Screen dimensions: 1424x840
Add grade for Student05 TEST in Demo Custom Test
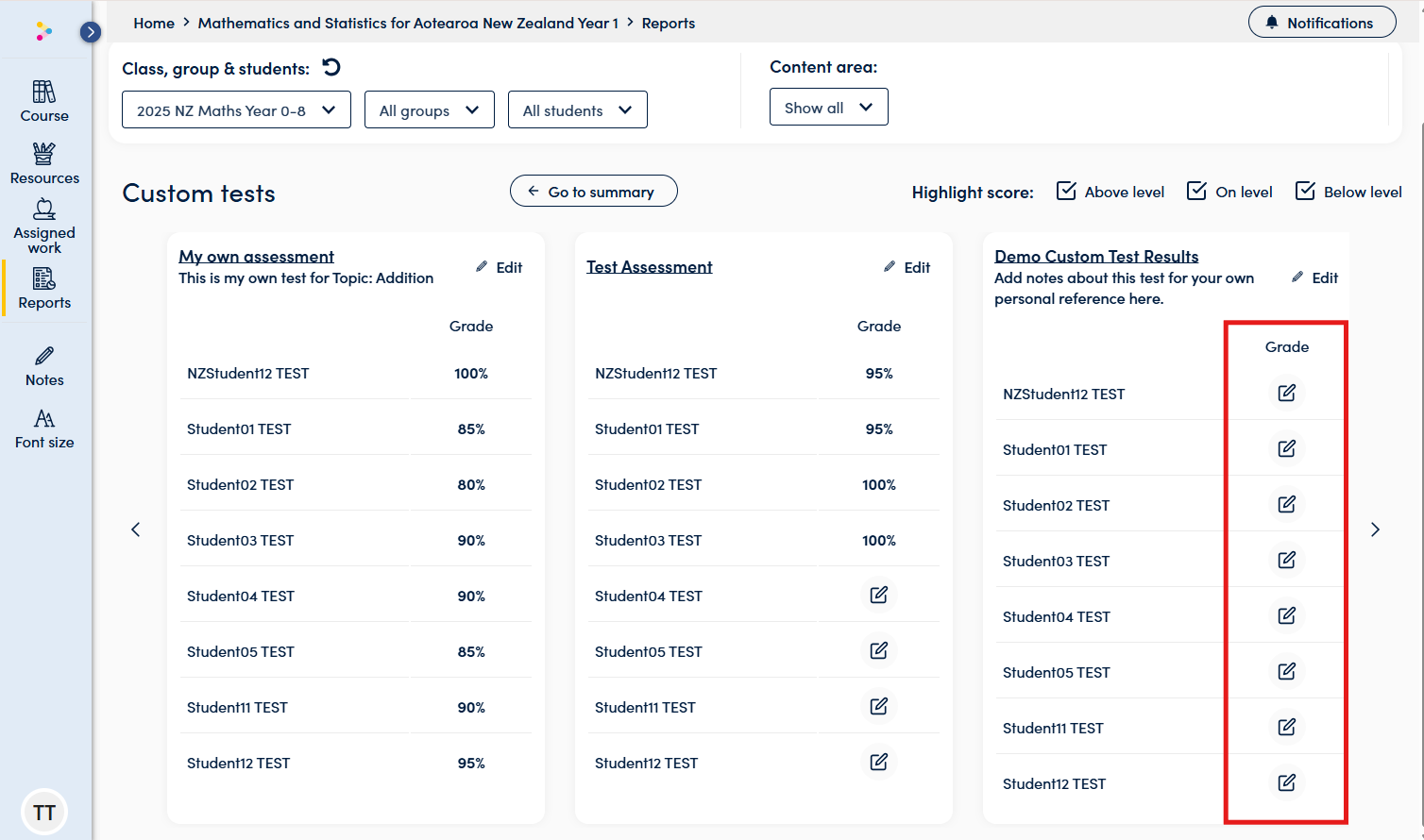click(1287, 671)
